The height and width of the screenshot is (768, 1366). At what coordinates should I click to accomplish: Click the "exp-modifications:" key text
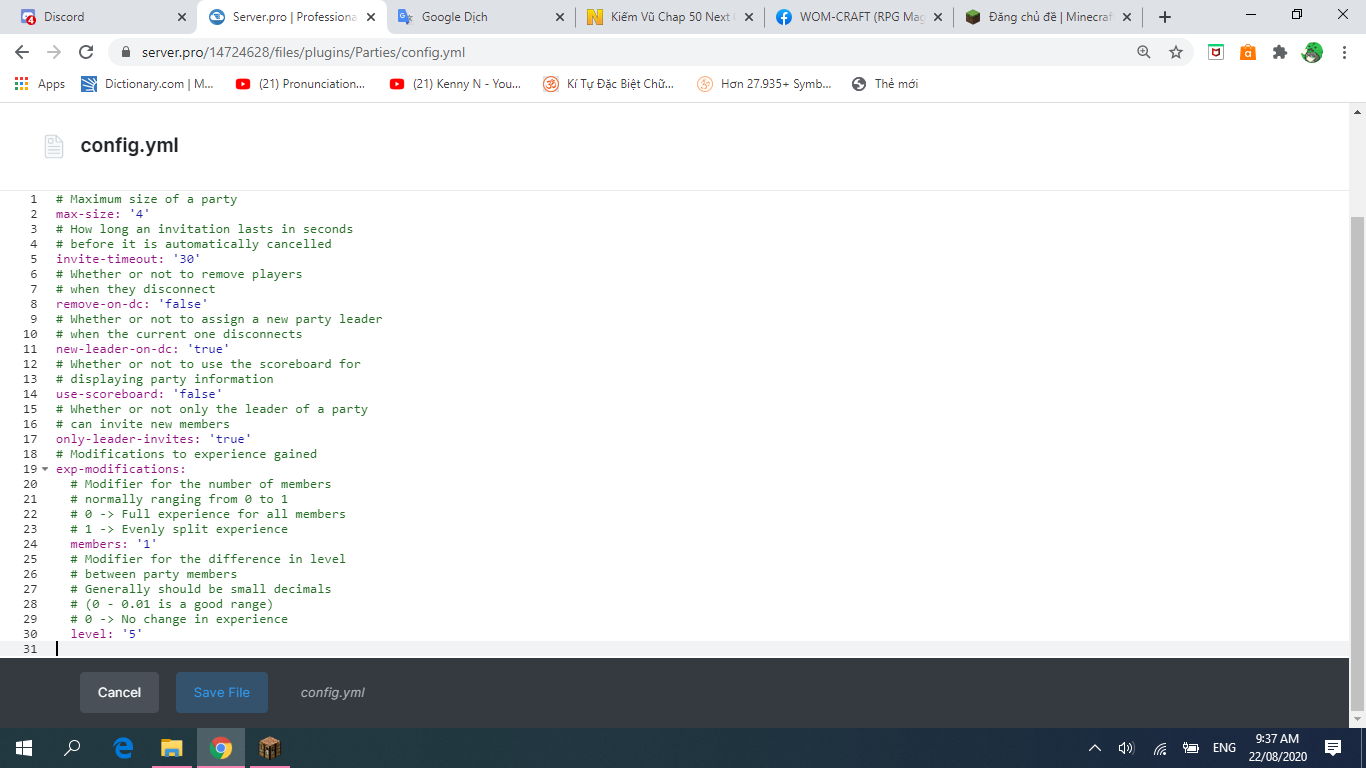pyautogui.click(x=121, y=469)
